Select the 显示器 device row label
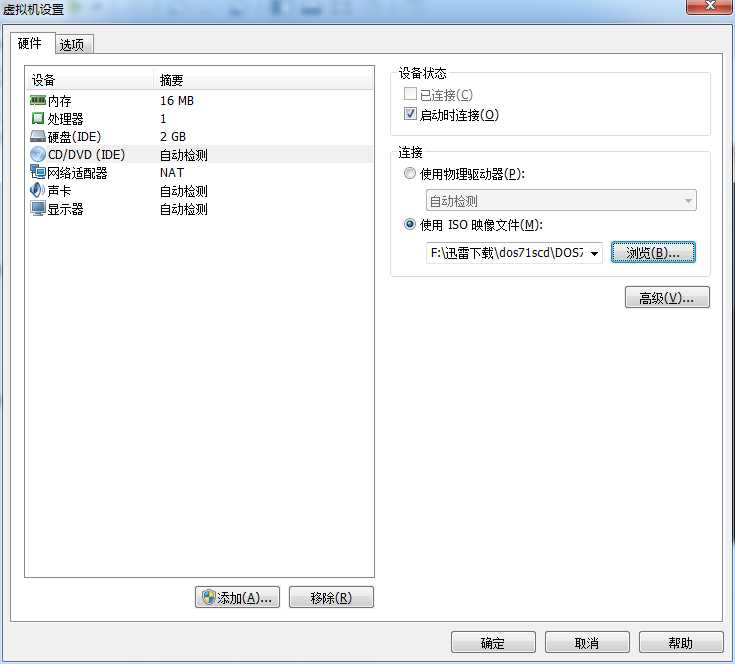 click(x=66, y=209)
